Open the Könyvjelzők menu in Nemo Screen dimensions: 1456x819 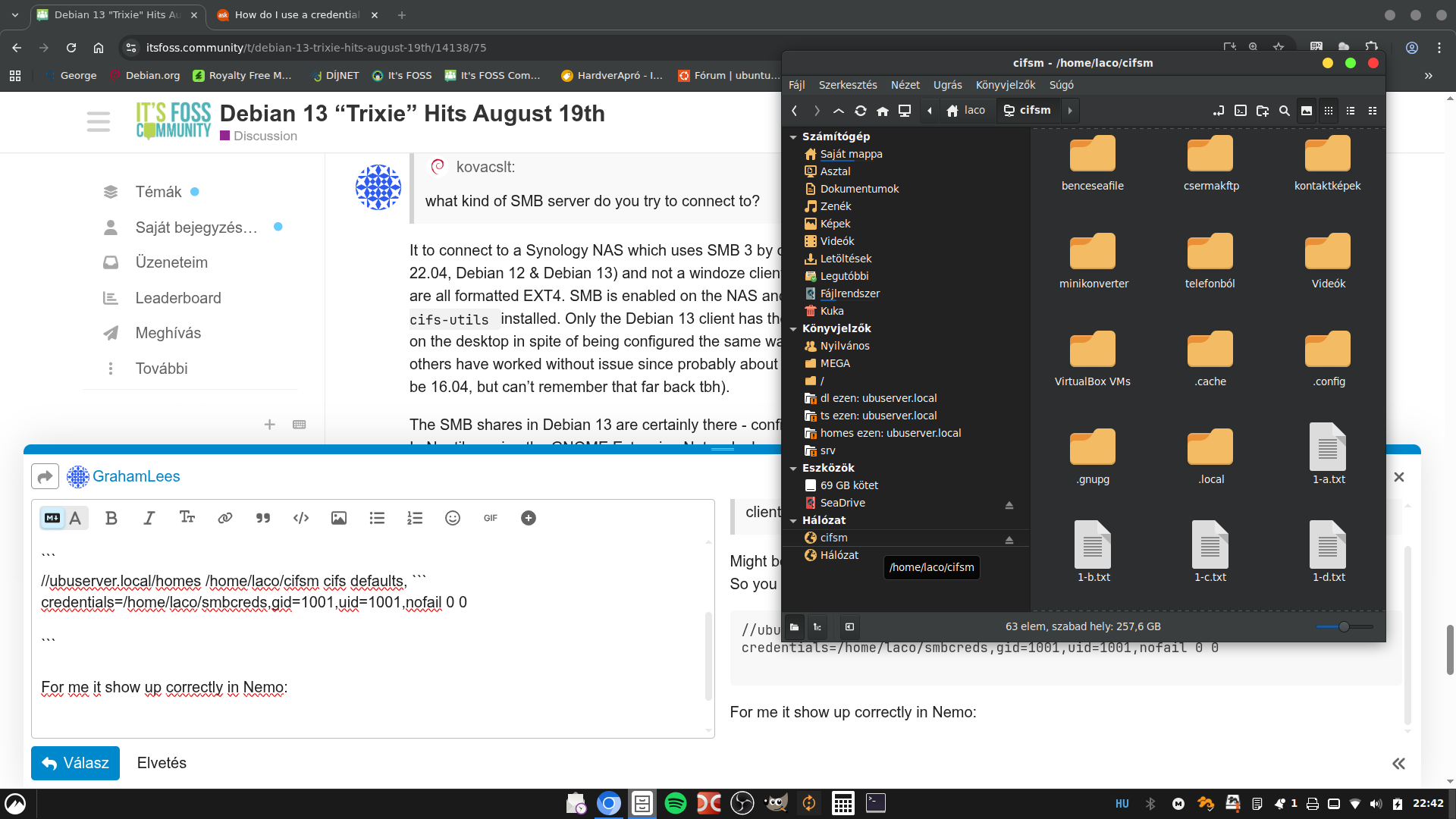click(x=1005, y=85)
